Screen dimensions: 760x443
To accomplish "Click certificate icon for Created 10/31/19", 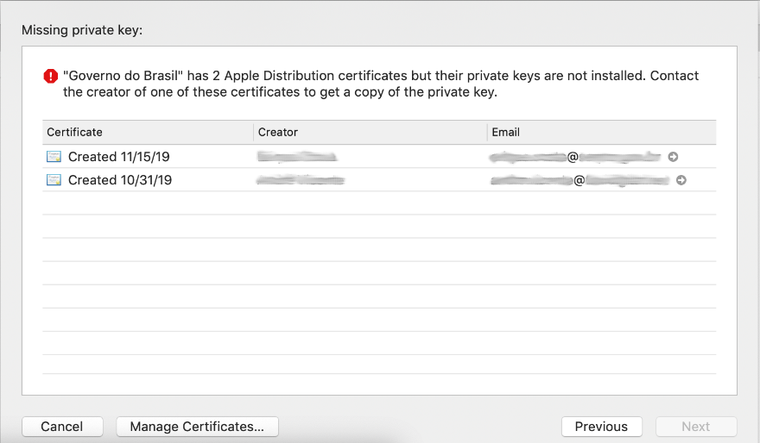I will 54,180.
